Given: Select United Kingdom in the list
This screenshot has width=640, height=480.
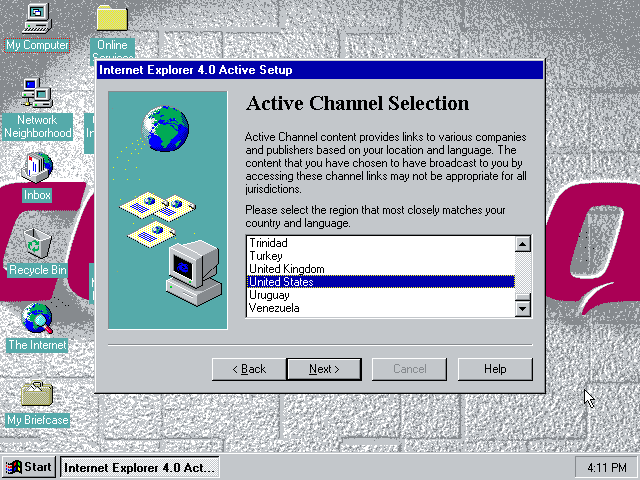Looking at the screenshot, I should click(x=381, y=269).
